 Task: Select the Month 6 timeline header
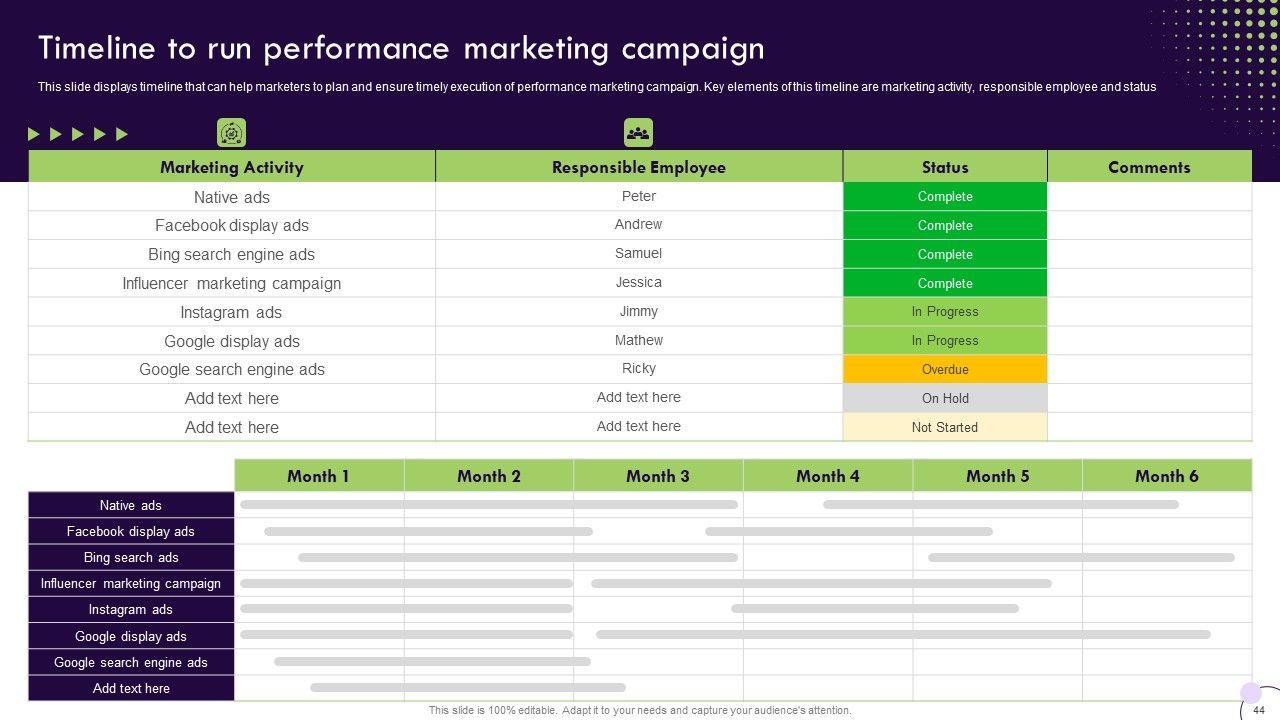coord(1166,476)
